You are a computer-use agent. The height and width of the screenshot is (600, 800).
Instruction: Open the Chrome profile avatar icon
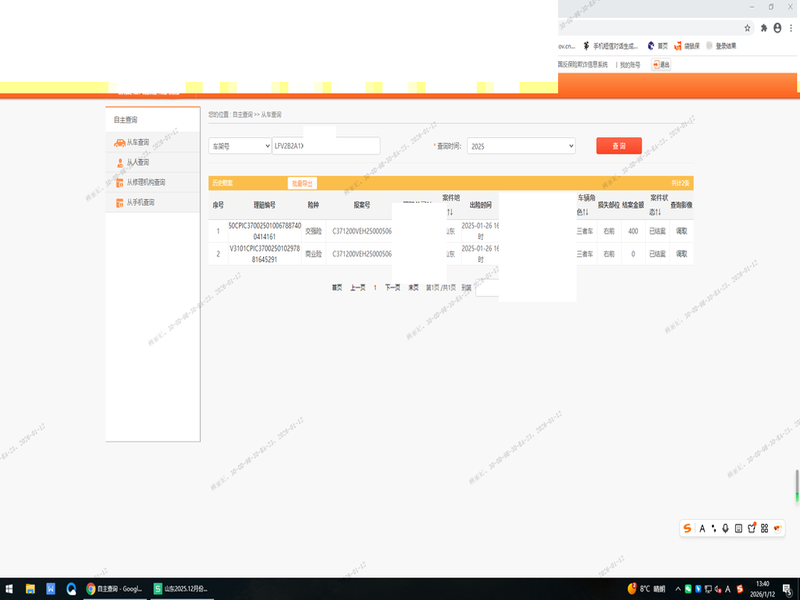click(776, 27)
